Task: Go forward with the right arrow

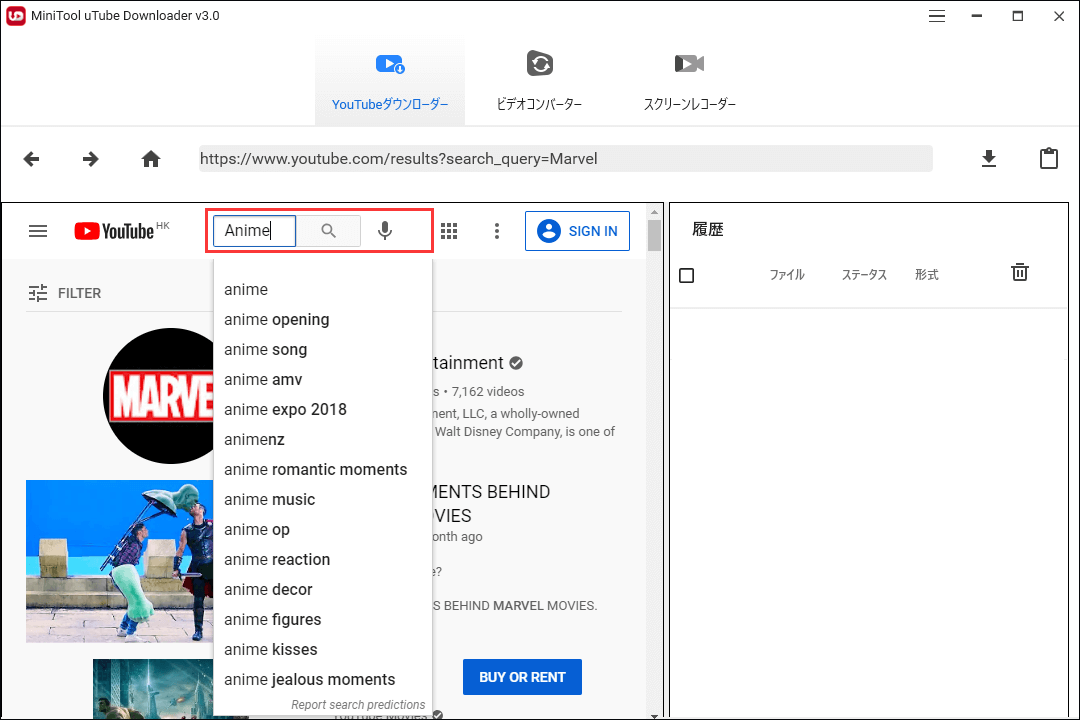Action: (x=90, y=159)
